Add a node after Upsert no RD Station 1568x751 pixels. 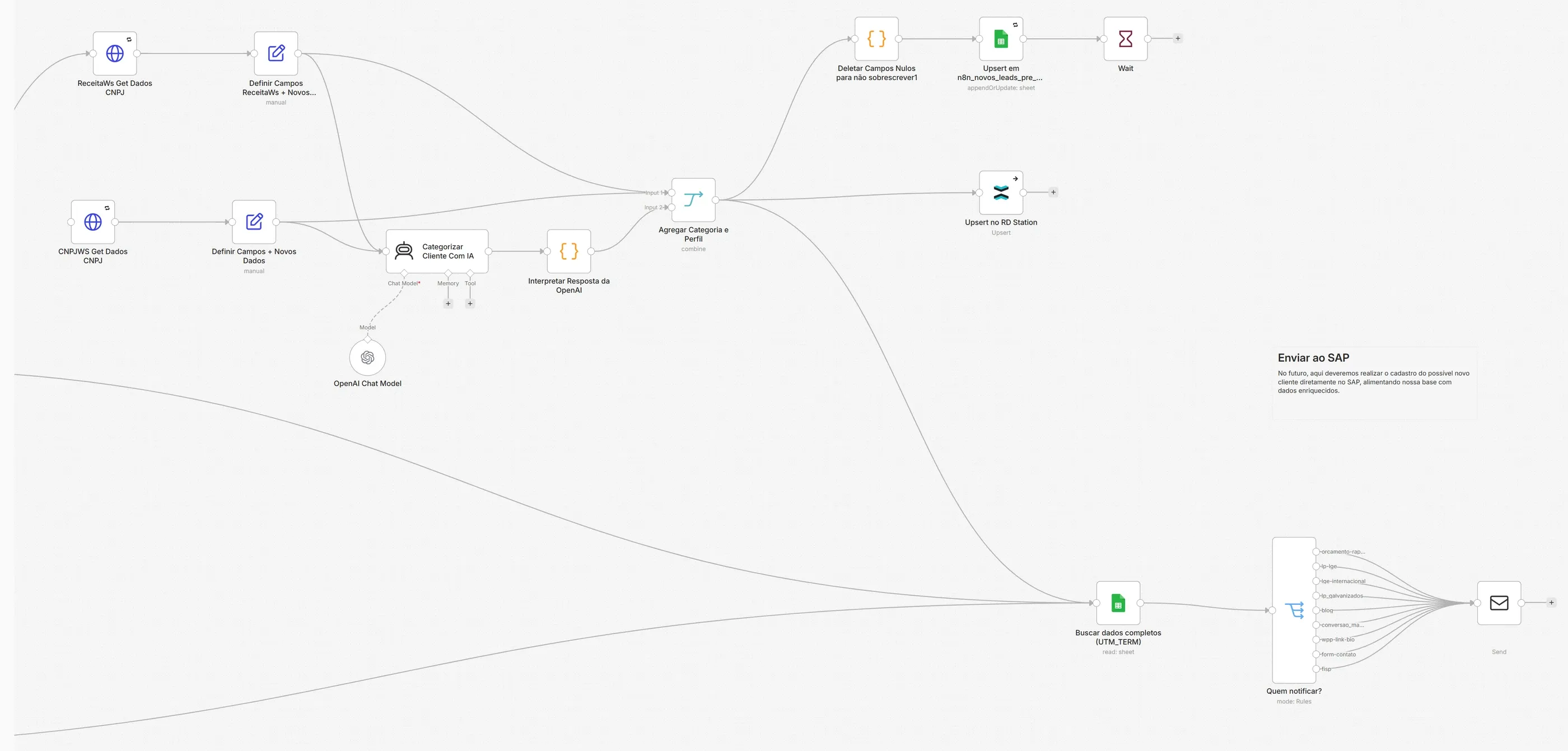[x=1054, y=192]
